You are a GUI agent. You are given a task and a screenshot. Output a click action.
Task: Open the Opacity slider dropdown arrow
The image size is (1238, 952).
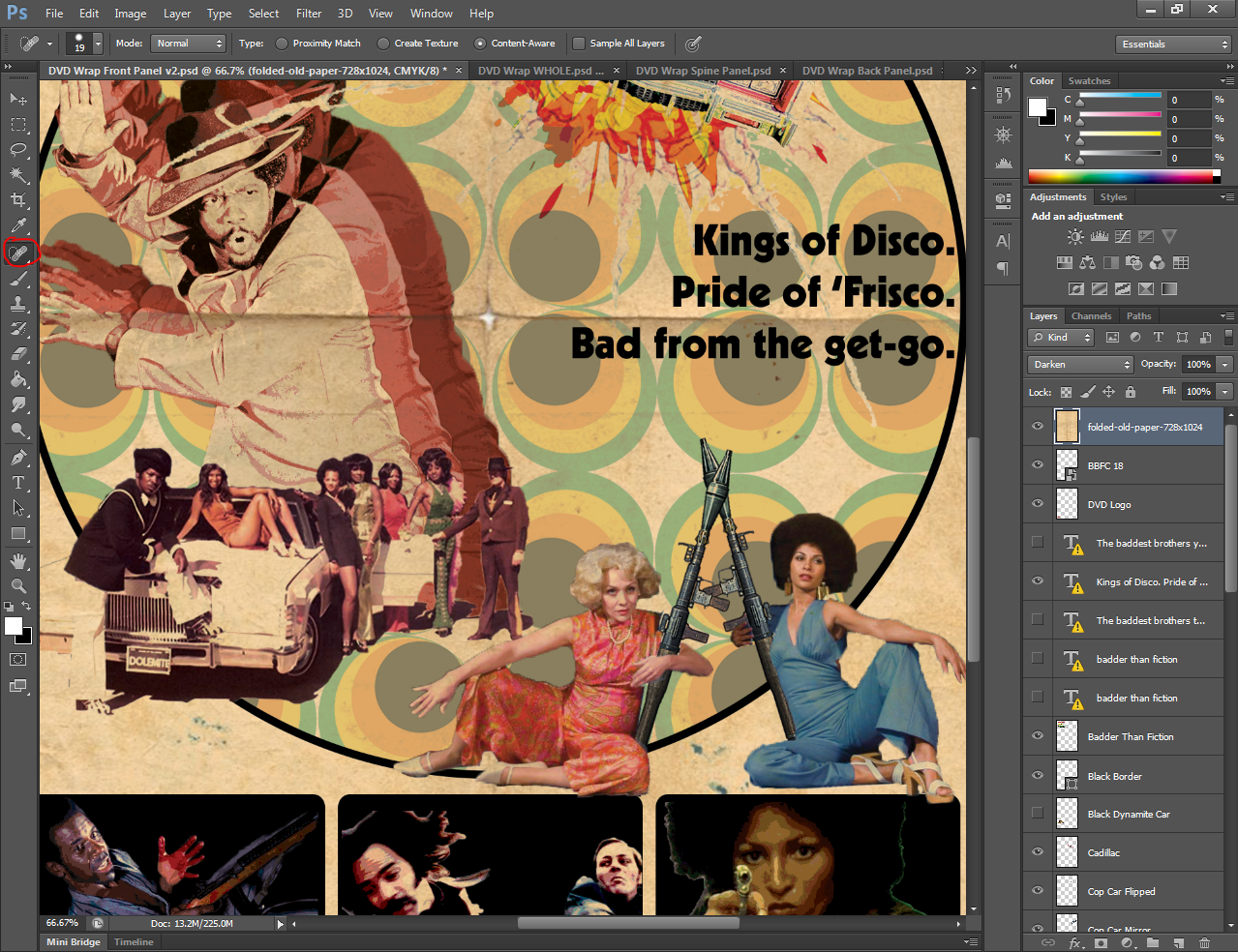click(1225, 365)
